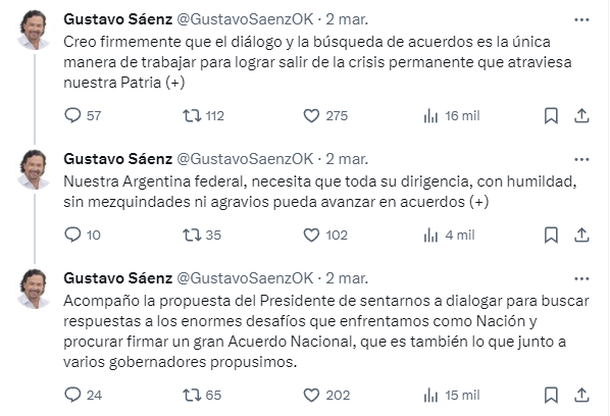
Task: Open more options for first tweet
Action: point(581,18)
